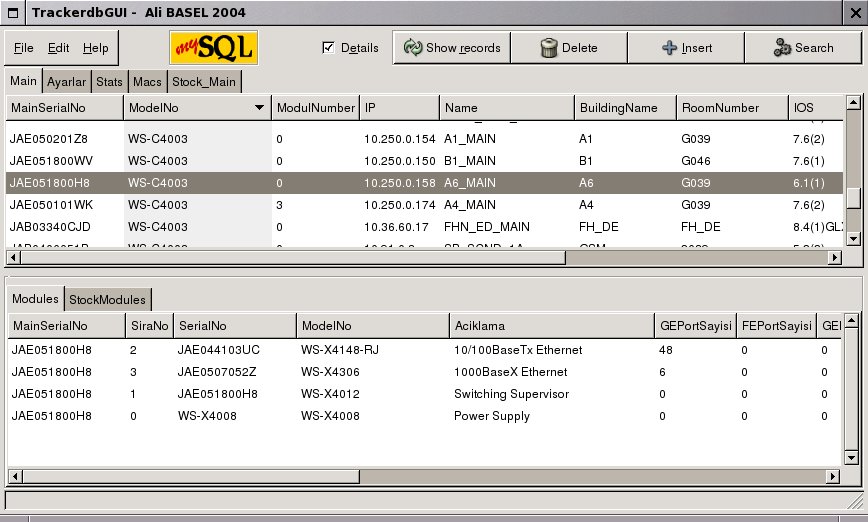
Task: Click the GEPortSayisi column header
Action: 695,326
